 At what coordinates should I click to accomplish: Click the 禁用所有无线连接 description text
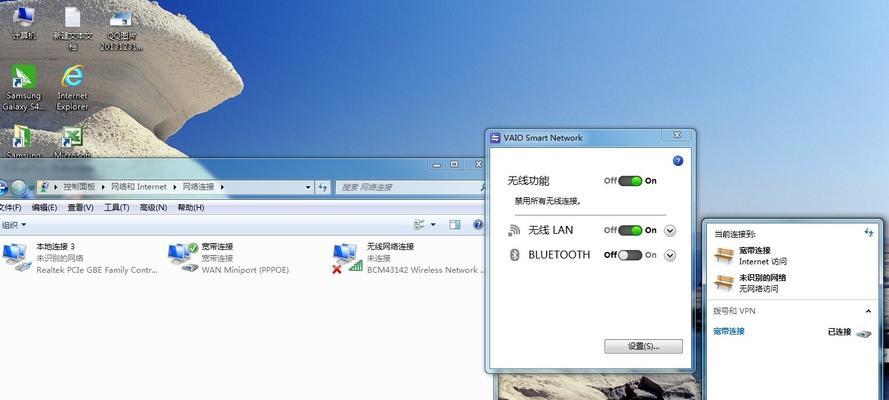pyautogui.click(x=548, y=201)
